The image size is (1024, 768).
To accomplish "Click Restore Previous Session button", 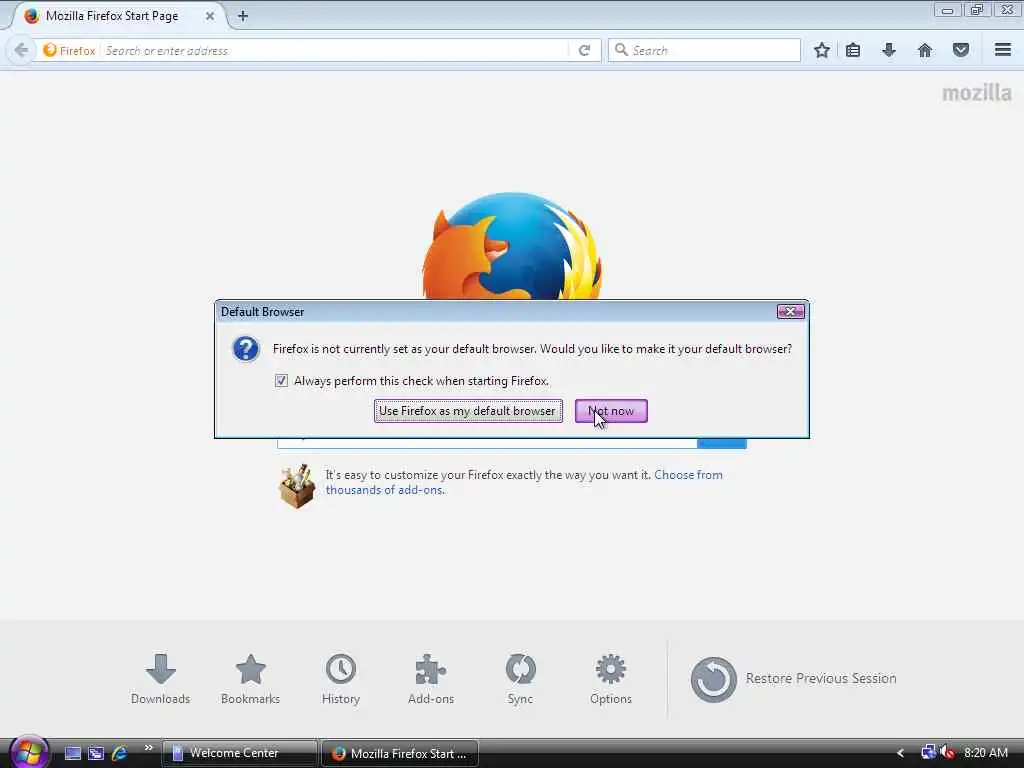I will coord(793,679).
